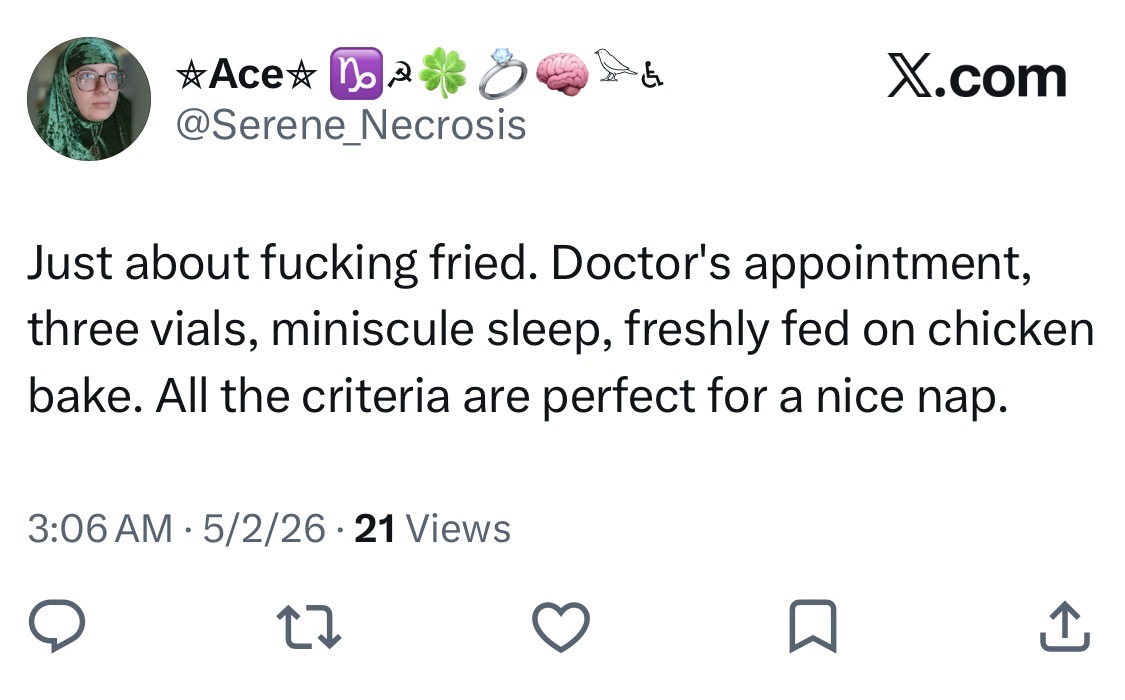Open the share upload icon
1125x700 pixels.
pyautogui.click(x=1065, y=626)
